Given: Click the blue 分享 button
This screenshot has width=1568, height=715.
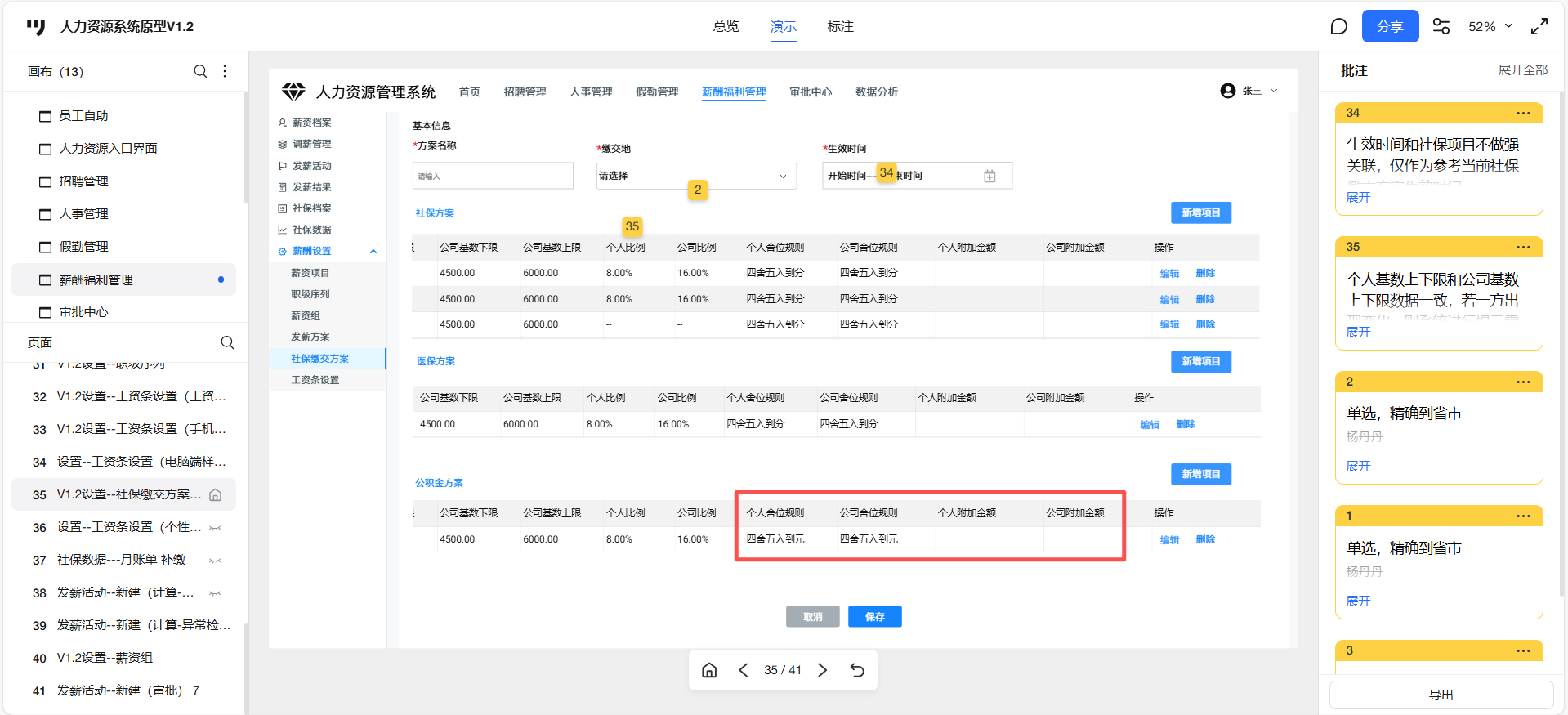Looking at the screenshot, I should 1390,27.
